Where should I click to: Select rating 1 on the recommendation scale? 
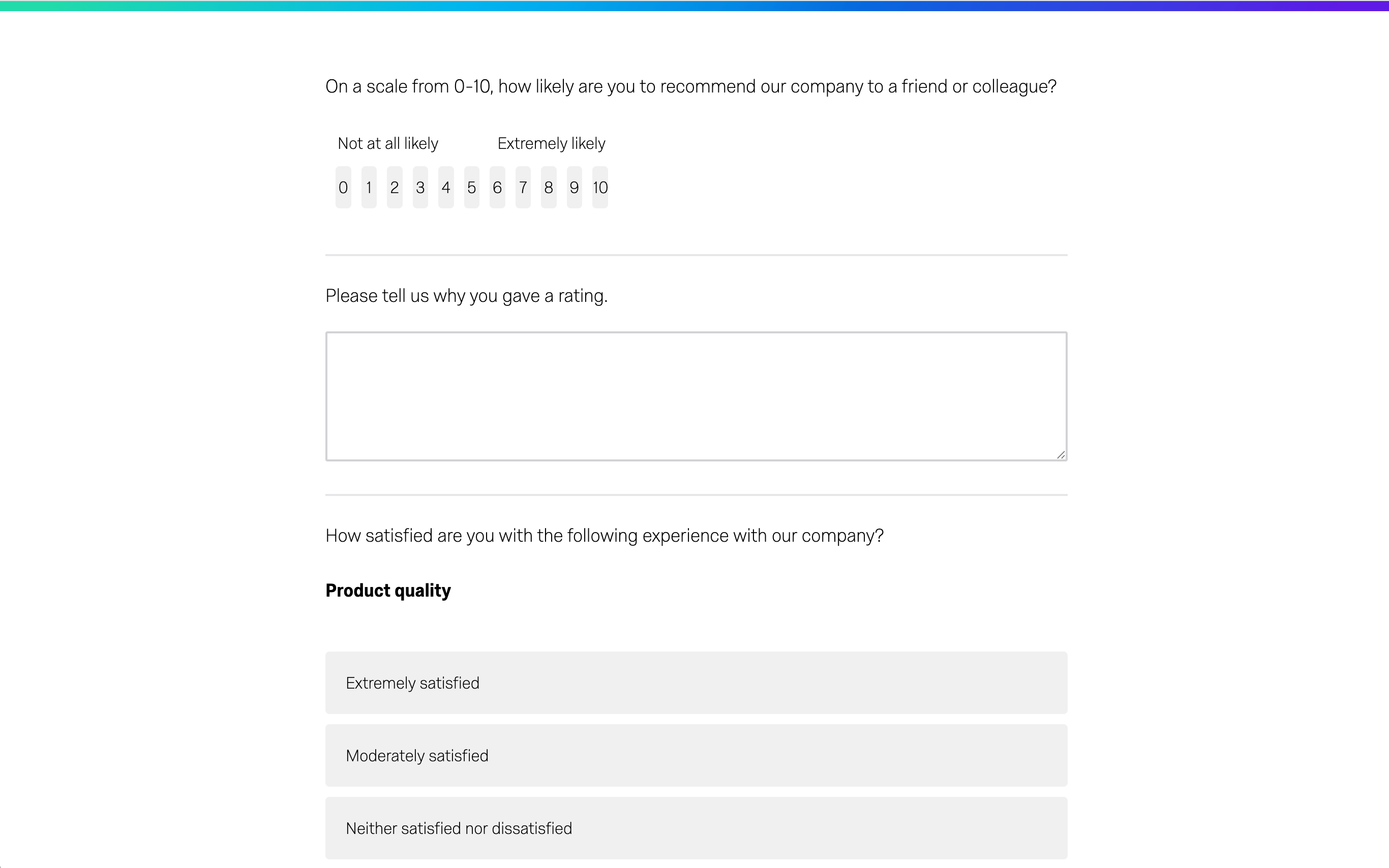point(369,187)
